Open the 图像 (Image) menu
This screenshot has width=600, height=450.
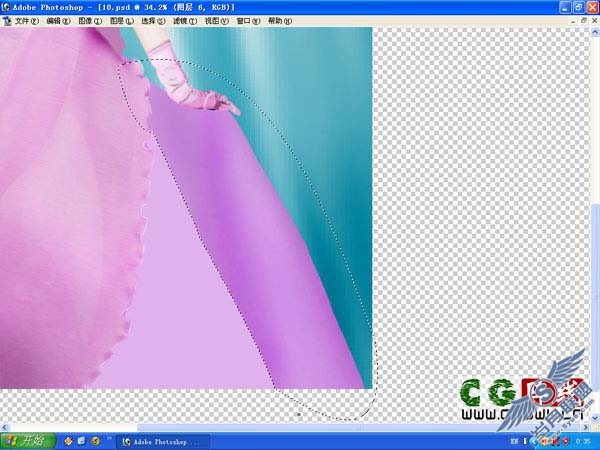[x=90, y=21]
